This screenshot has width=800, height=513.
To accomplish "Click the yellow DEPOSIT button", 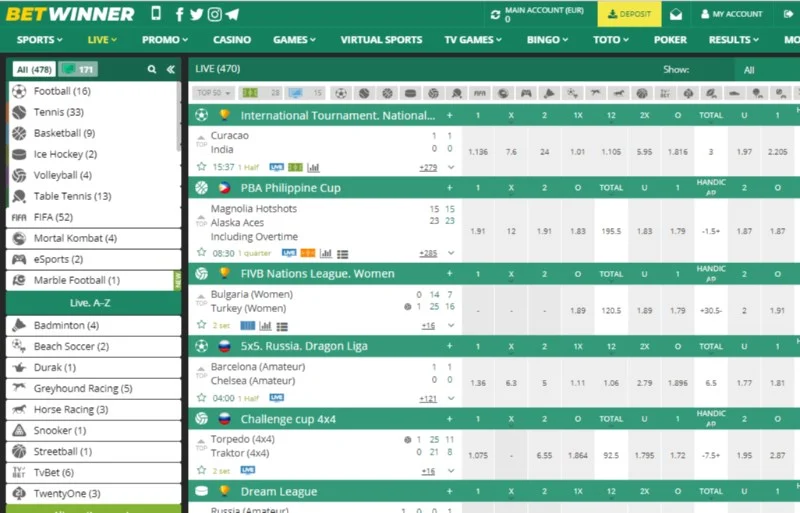I will tap(630, 14).
